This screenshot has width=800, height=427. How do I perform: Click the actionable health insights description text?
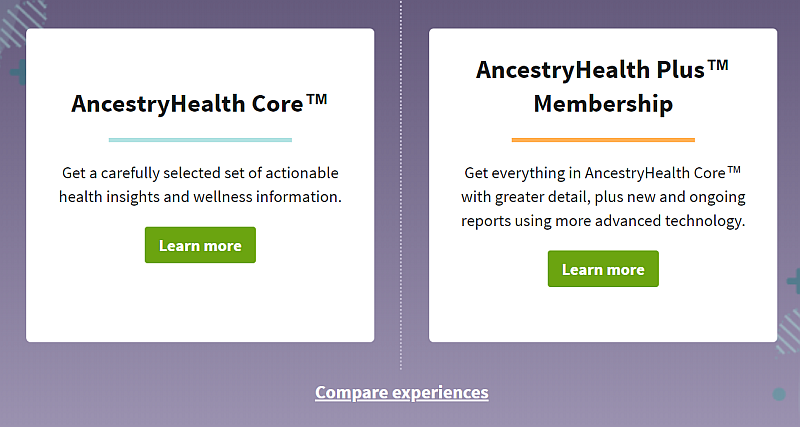tap(200, 185)
